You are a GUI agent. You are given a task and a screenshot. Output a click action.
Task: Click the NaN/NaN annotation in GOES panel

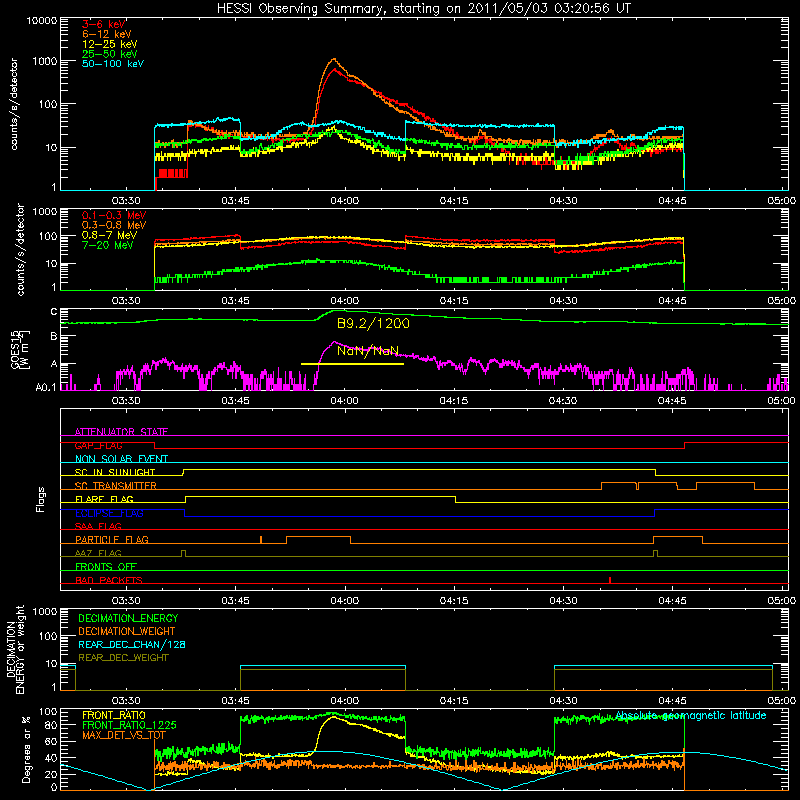point(368,351)
